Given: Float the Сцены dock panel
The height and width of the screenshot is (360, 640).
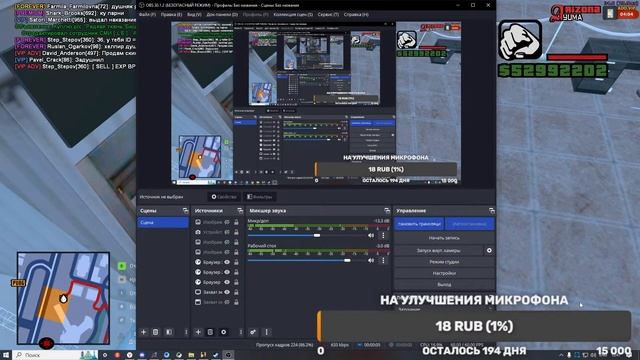Looking at the screenshot, I should pyautogui.click(x=185, y=211).
